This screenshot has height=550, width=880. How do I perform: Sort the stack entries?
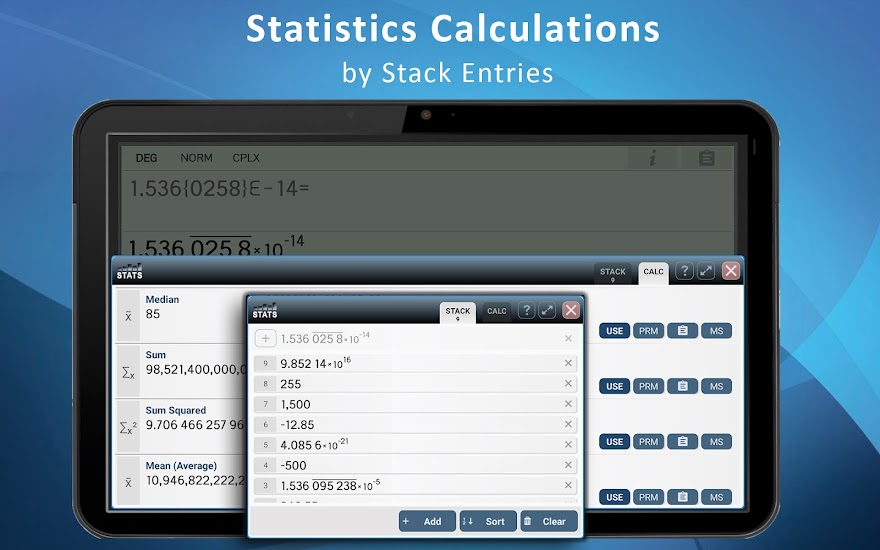[488, 521]
